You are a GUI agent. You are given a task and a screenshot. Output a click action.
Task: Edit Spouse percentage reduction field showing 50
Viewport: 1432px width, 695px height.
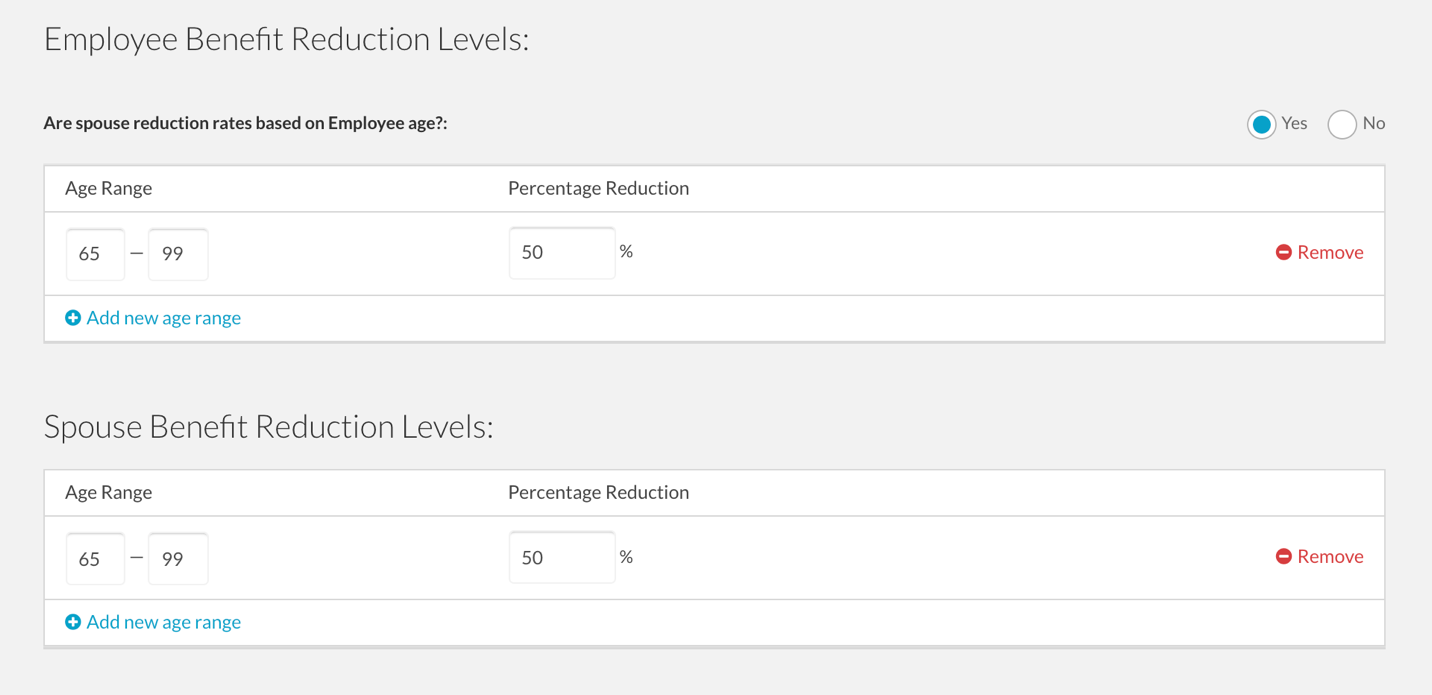click(562, 557)
